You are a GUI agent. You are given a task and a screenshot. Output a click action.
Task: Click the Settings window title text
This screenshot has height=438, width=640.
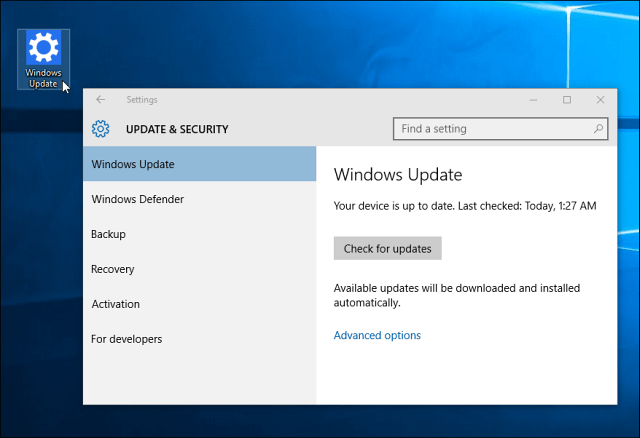(142, 100)
